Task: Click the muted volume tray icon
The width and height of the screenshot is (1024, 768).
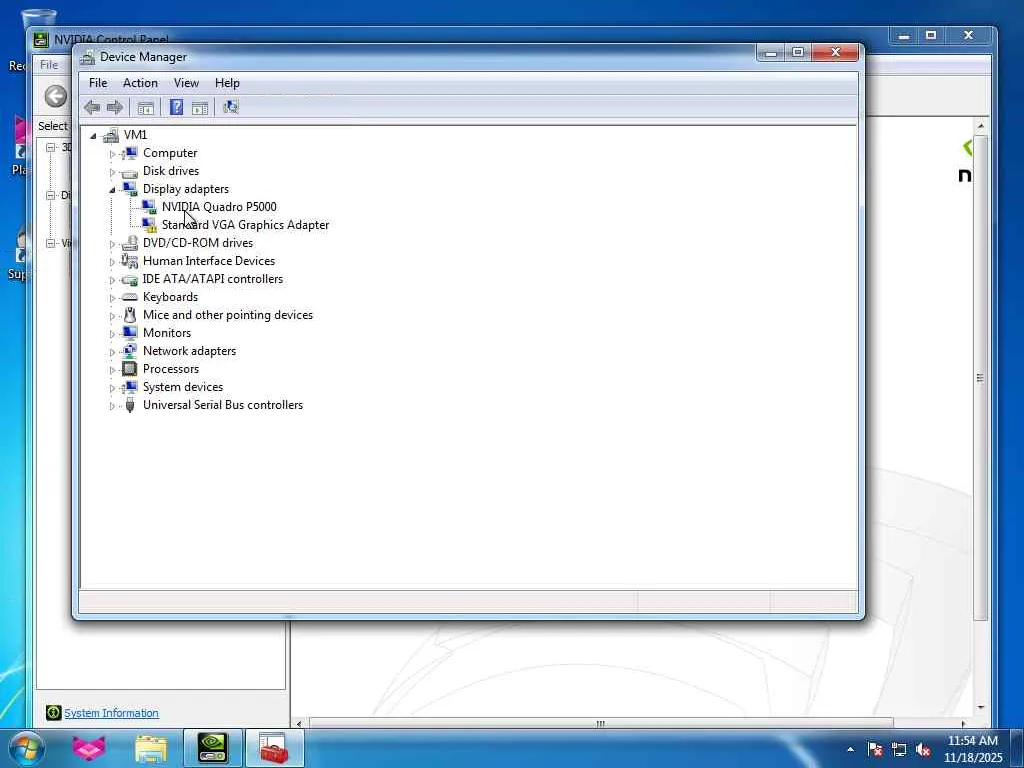Action: [923, 750]
